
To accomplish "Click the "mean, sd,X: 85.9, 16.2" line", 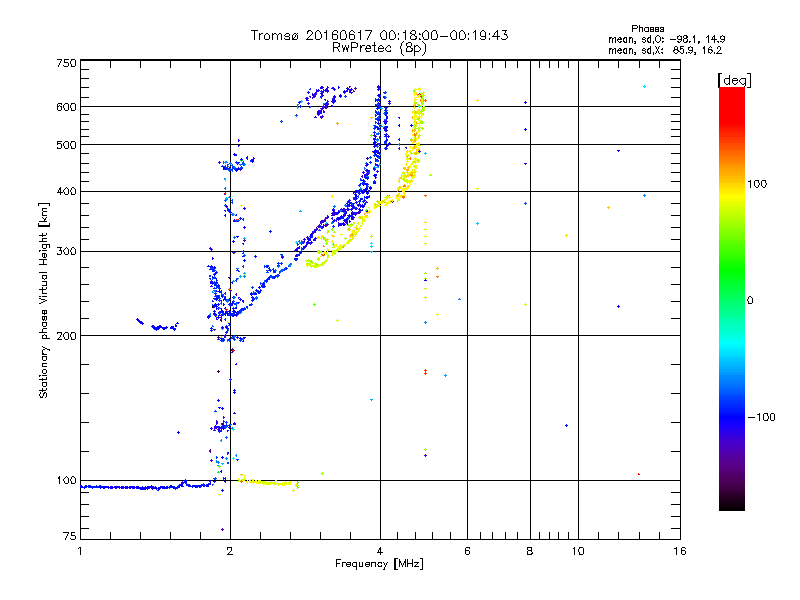I will point(665,51).
